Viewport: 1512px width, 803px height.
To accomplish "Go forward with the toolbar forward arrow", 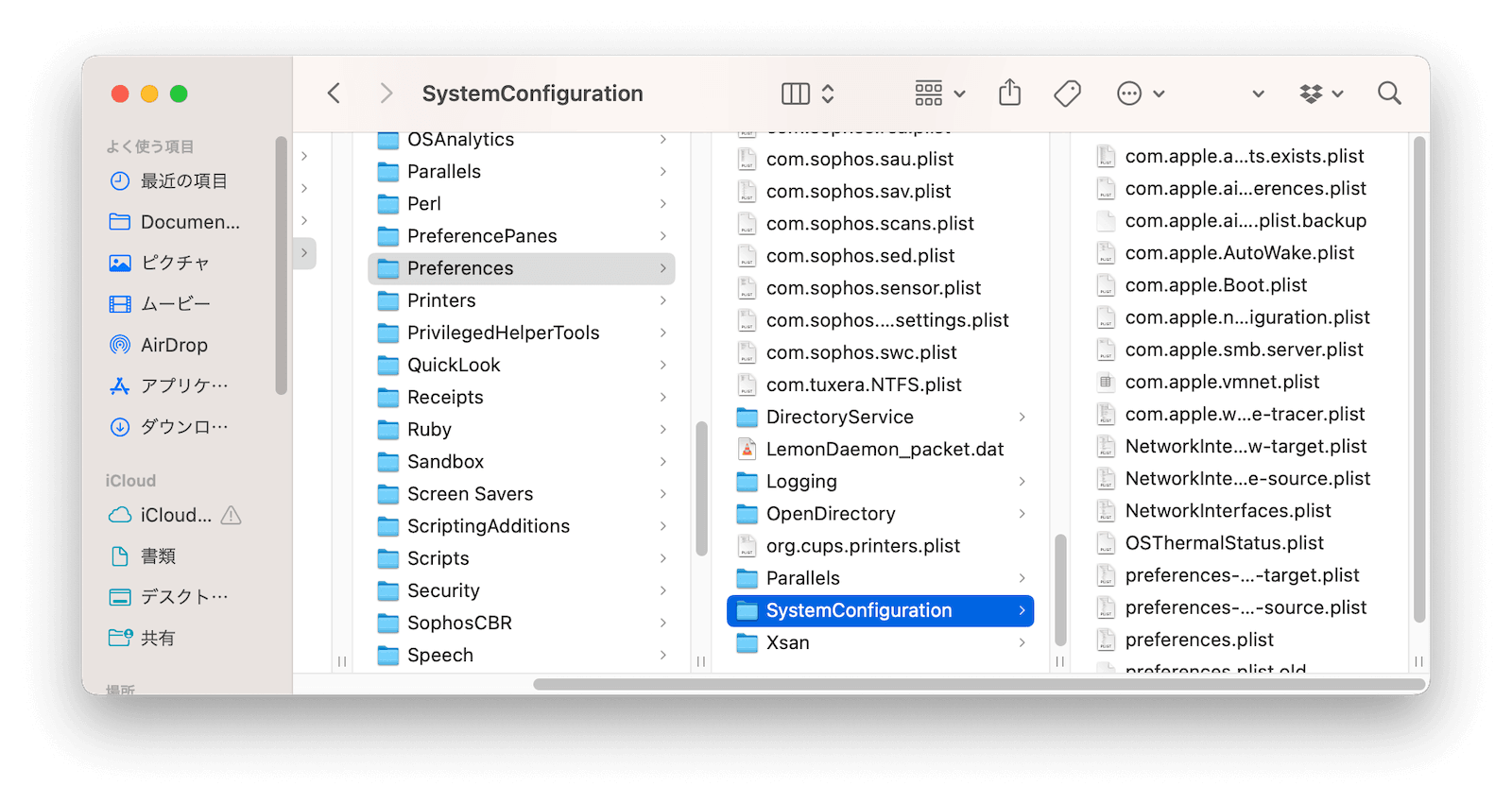I will pos(386,94).
